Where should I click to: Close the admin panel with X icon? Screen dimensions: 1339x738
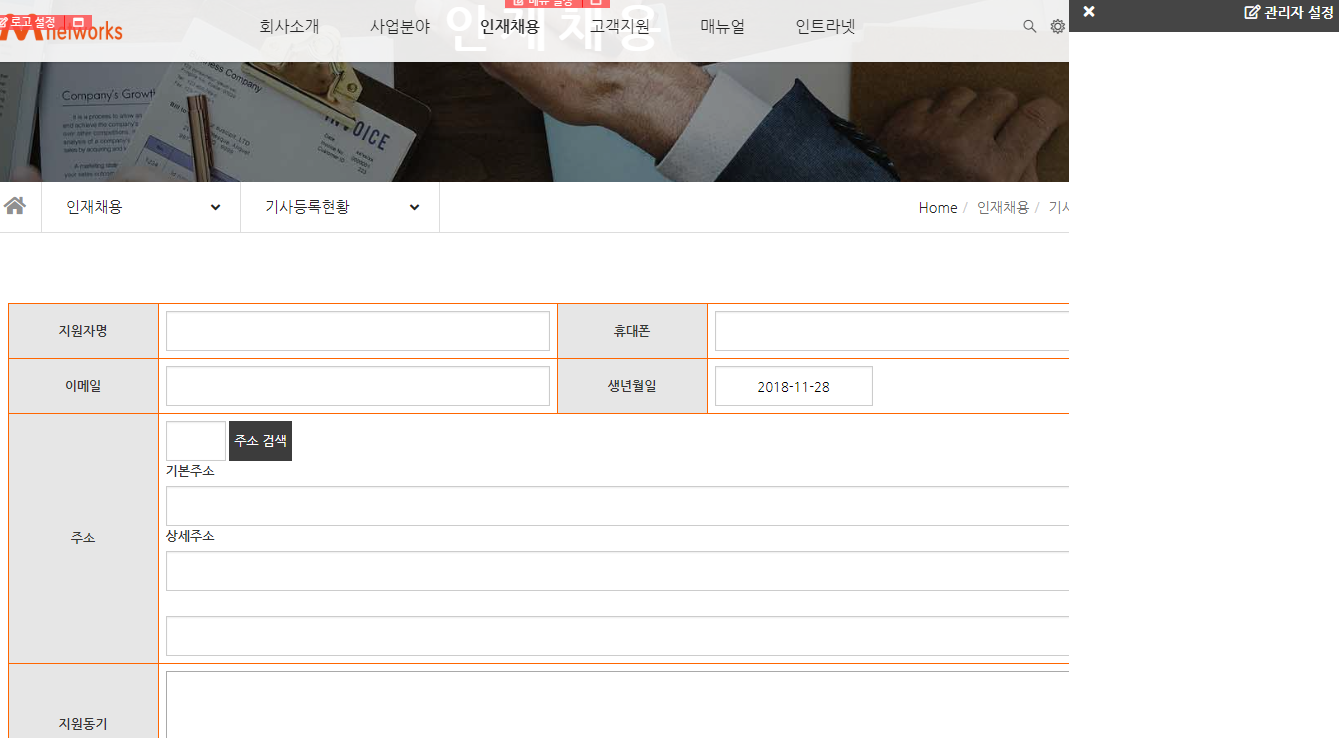click(1089, 12)
